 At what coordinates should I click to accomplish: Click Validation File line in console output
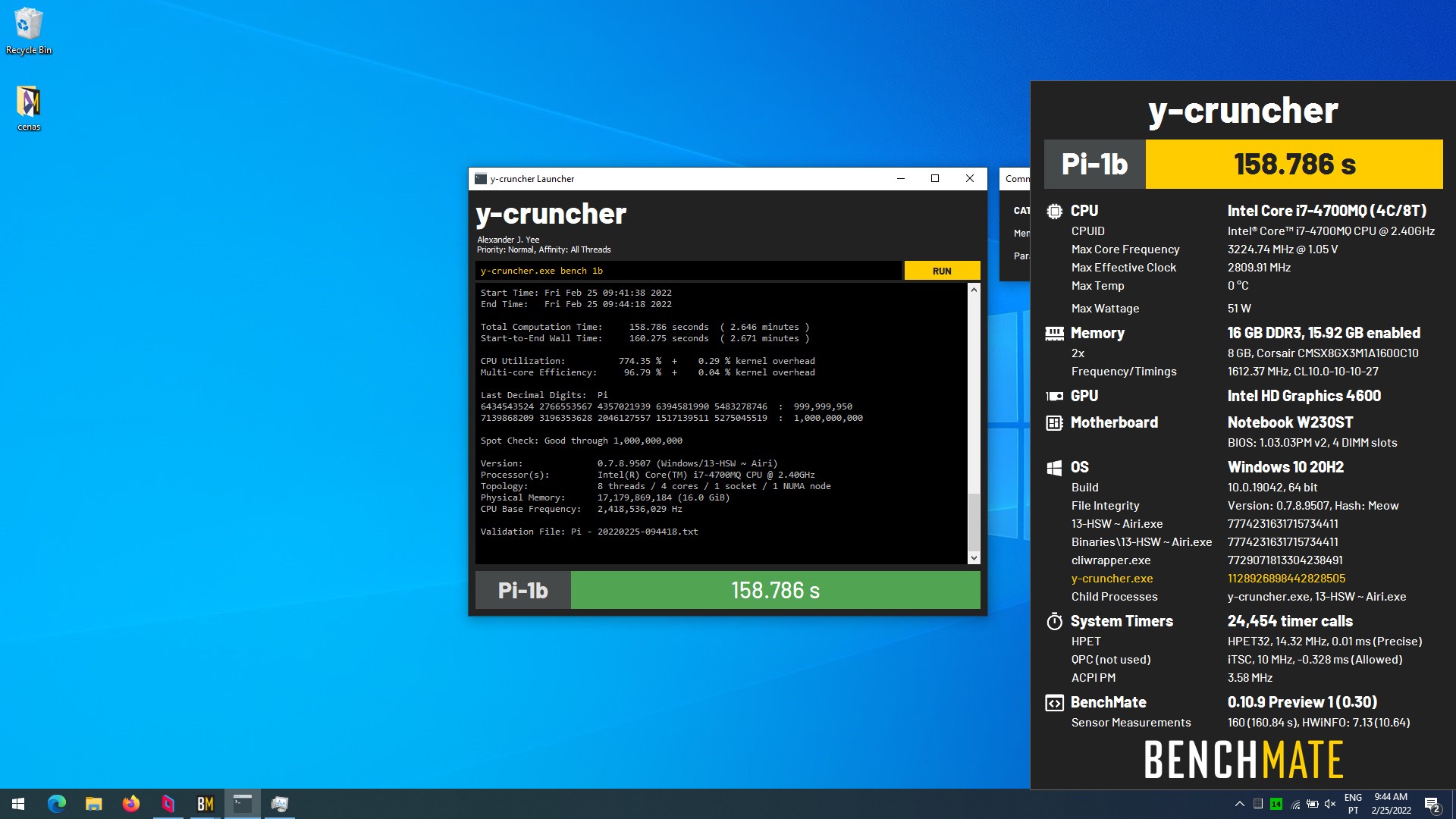pyautogui.click(x=589, y=532)
